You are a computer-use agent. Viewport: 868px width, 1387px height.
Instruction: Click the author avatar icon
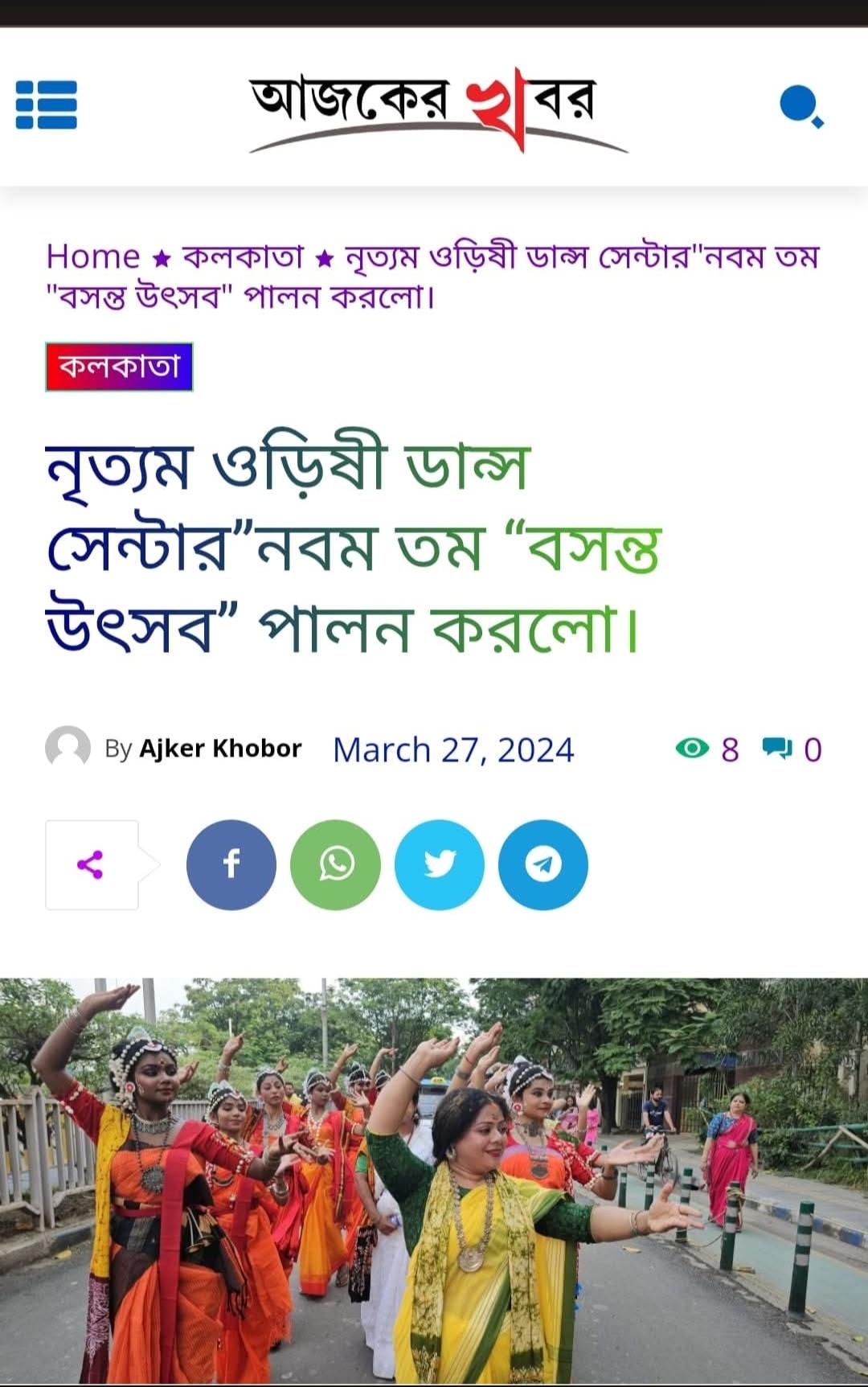(68, 748)
